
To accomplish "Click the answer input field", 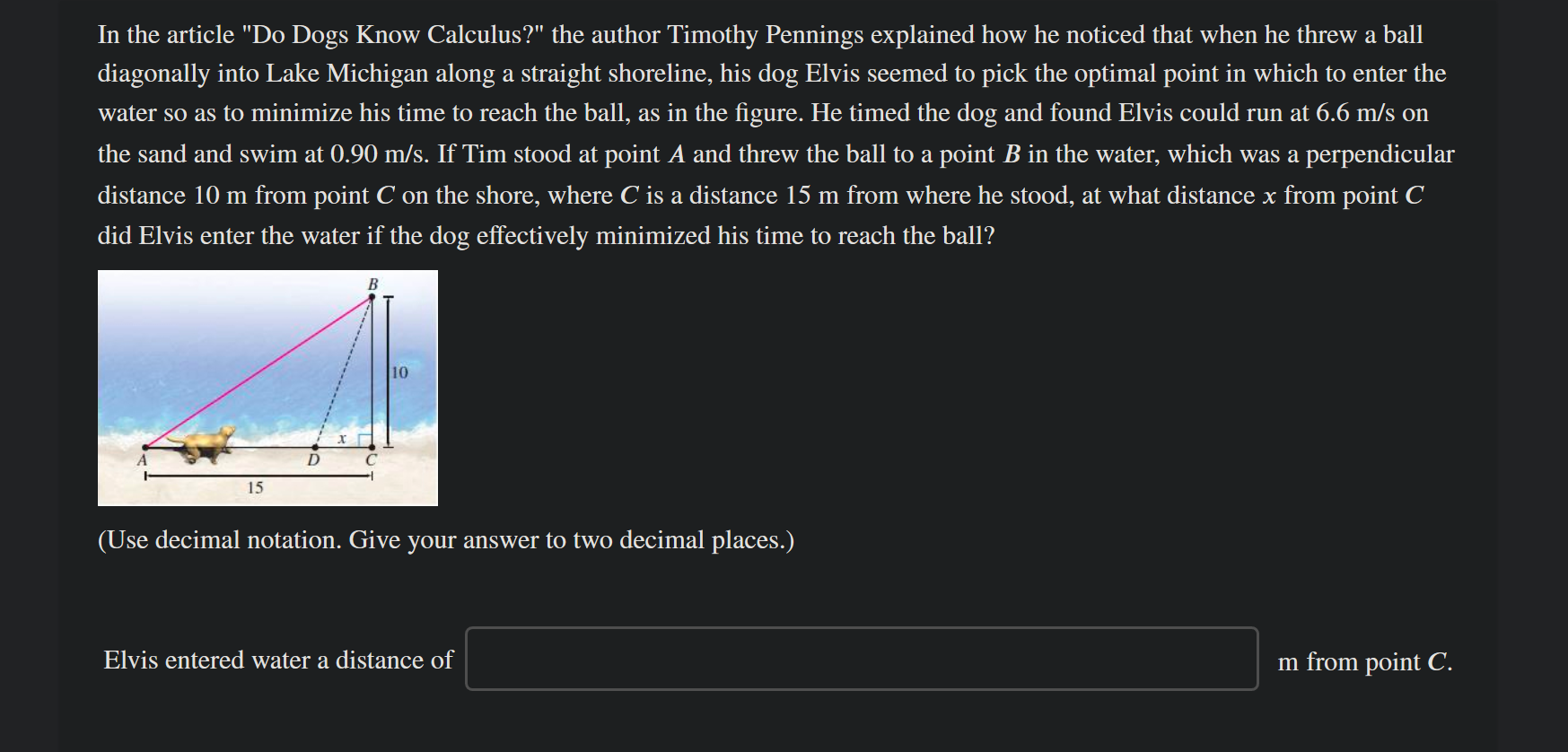I will [x=862, y=656].
